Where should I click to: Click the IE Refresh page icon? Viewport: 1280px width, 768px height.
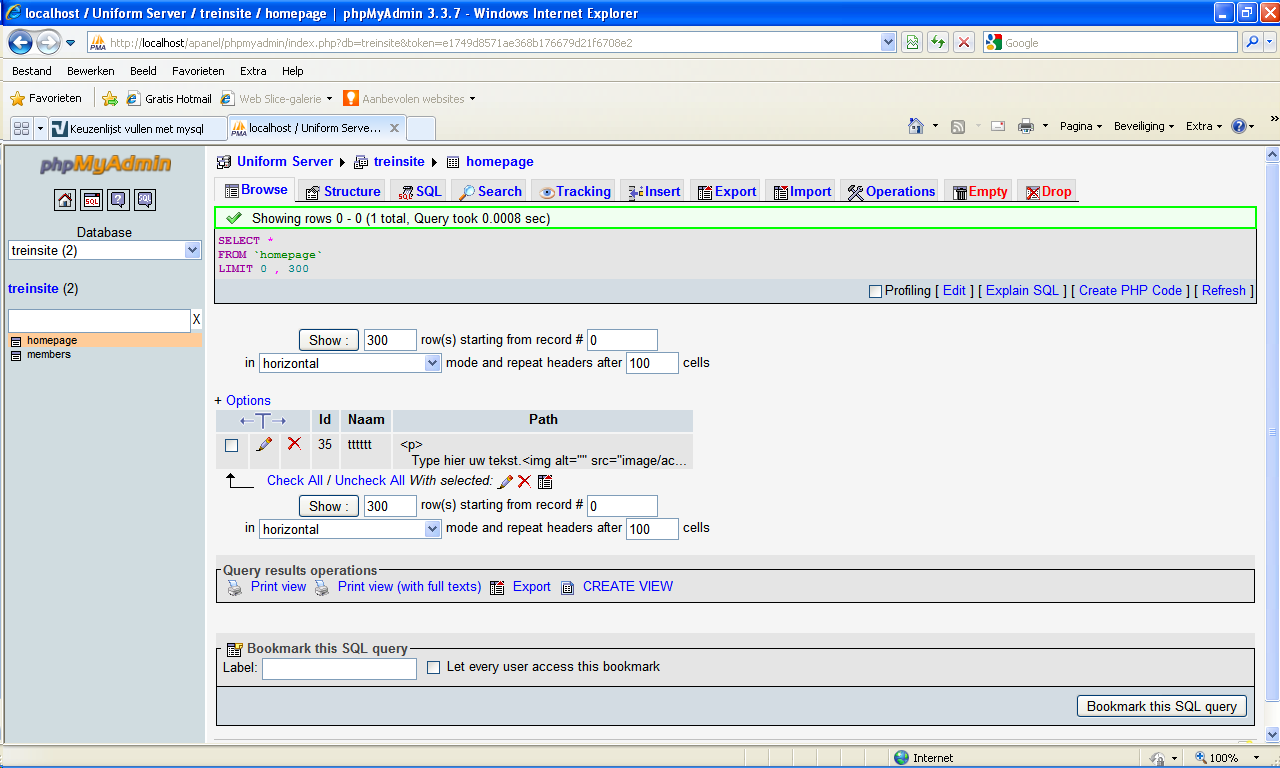point(938,43)
